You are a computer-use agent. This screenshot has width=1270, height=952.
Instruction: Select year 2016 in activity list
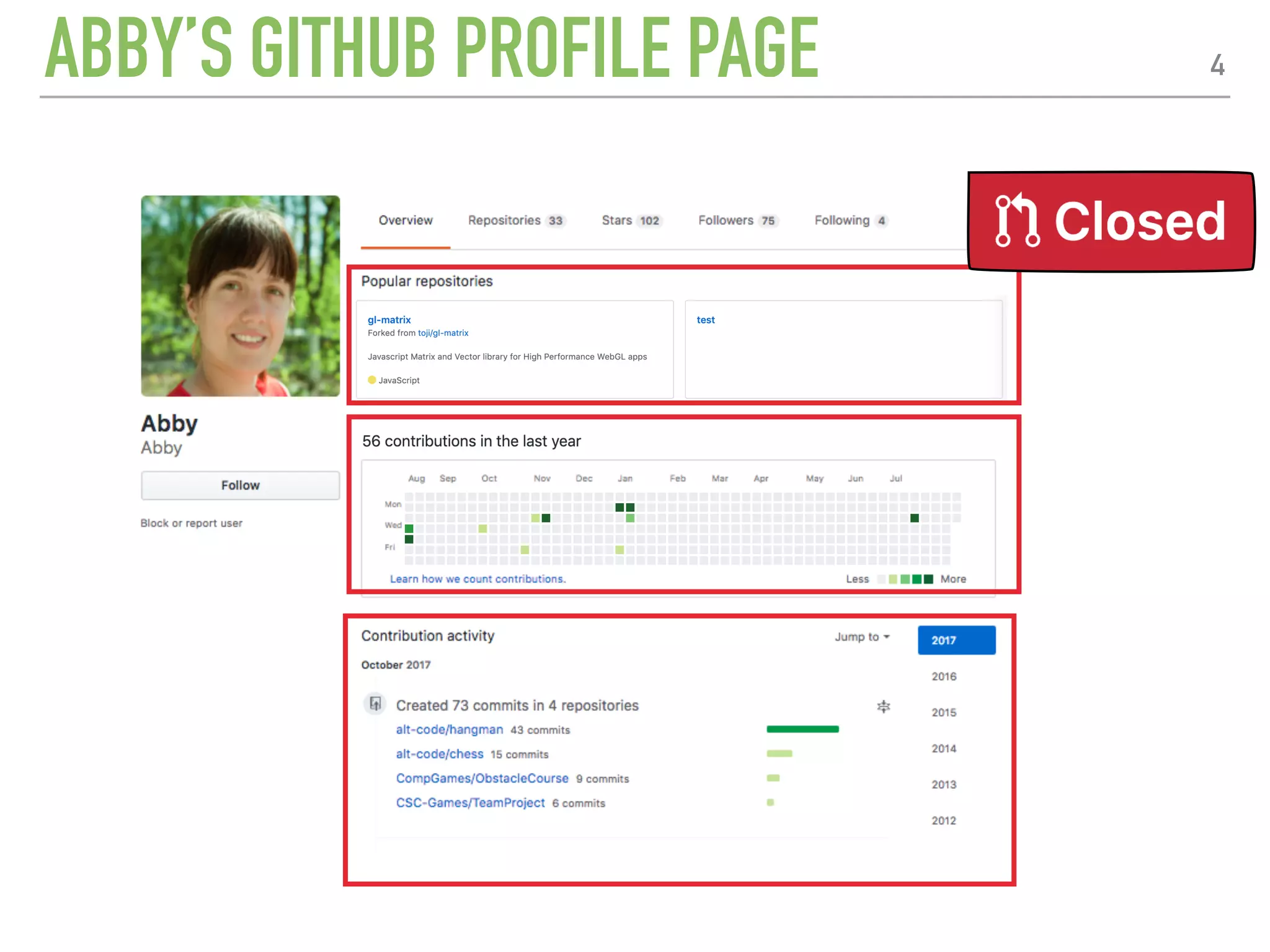click(x=944, y=676)
